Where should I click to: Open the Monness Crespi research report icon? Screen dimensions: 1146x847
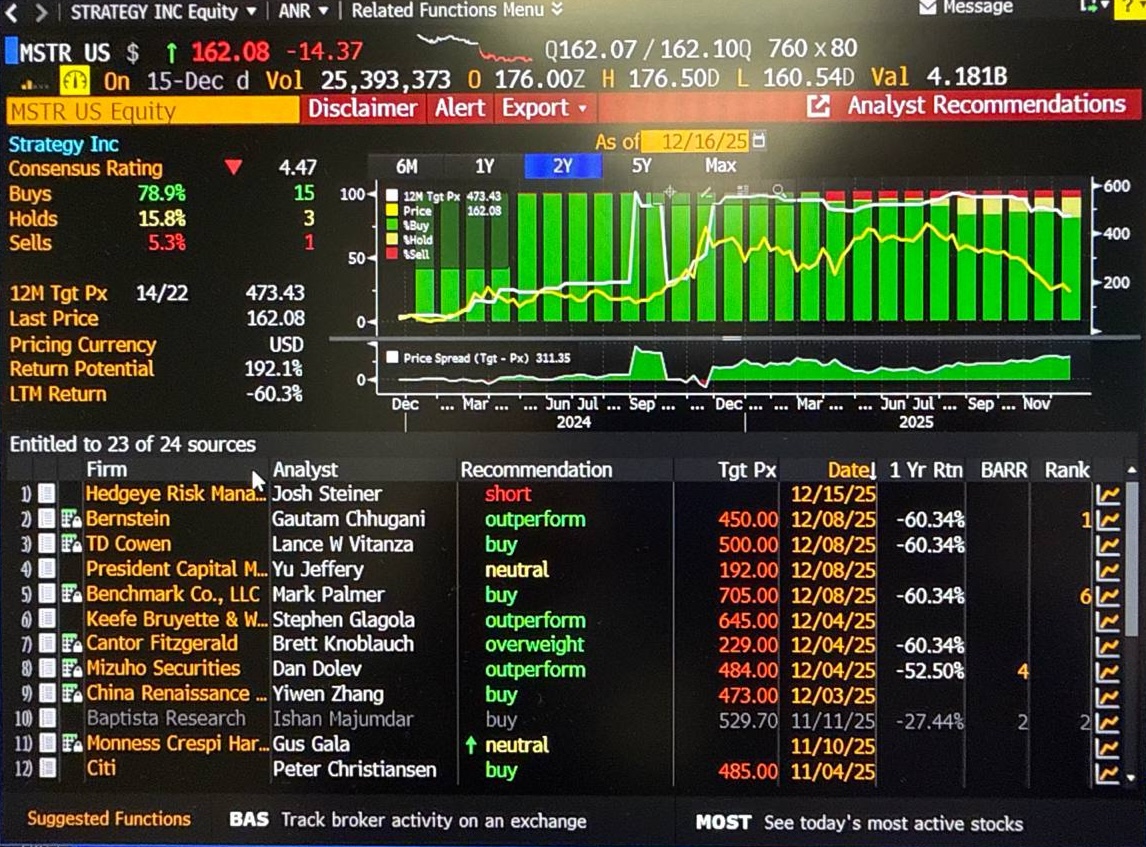tap(71, 744)
